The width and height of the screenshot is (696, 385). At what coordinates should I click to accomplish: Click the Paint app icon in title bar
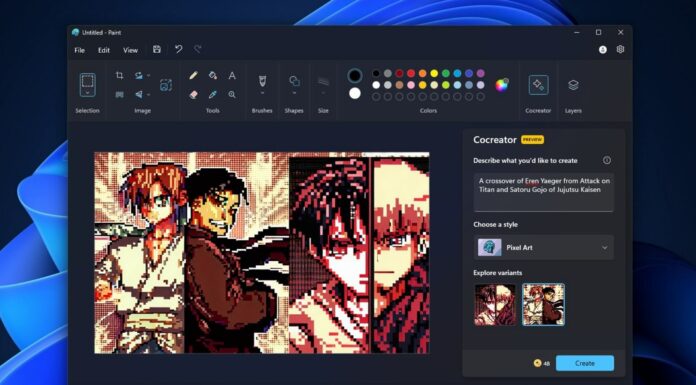75,32
